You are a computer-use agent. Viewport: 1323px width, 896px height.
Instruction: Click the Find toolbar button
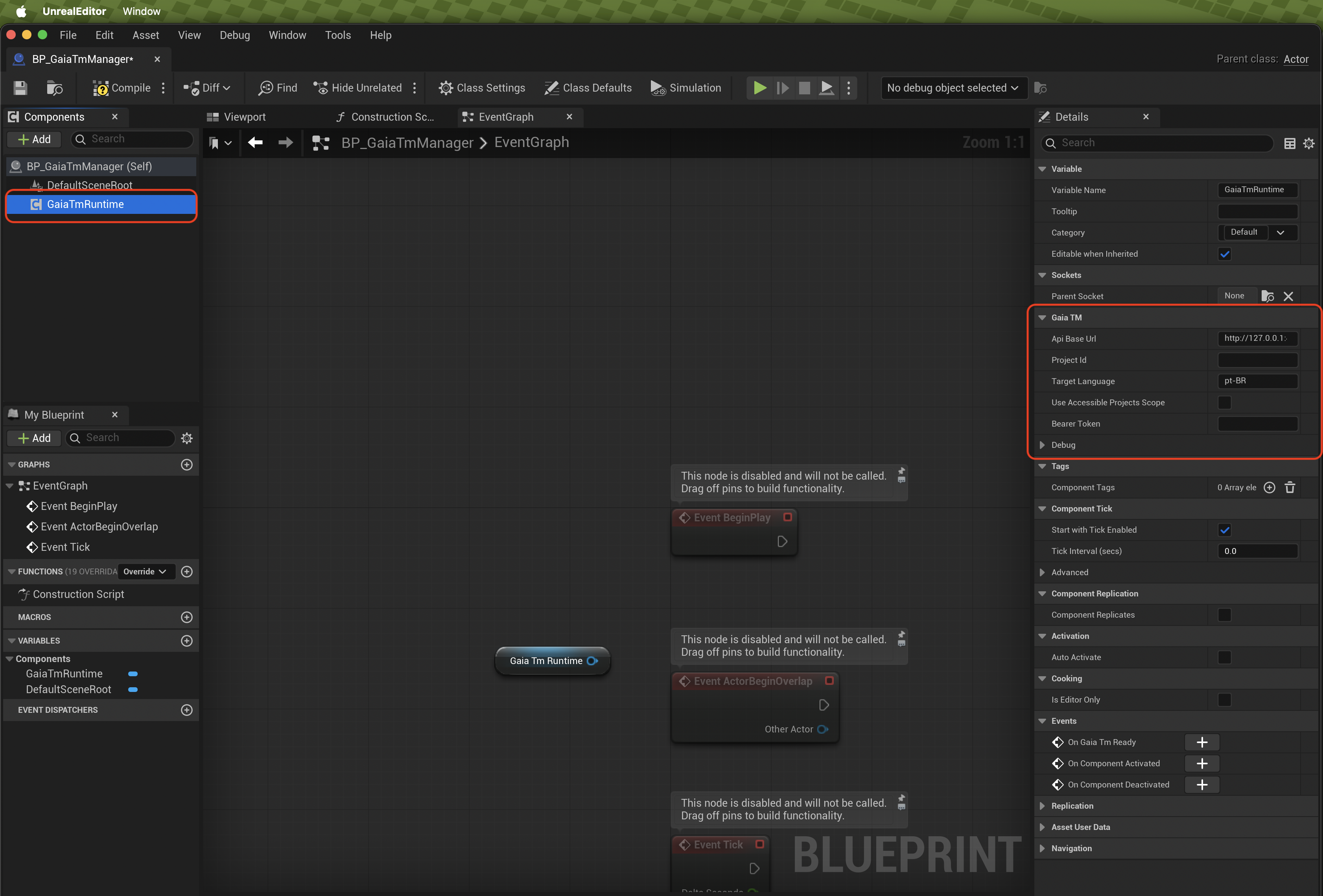coord(278,88)
